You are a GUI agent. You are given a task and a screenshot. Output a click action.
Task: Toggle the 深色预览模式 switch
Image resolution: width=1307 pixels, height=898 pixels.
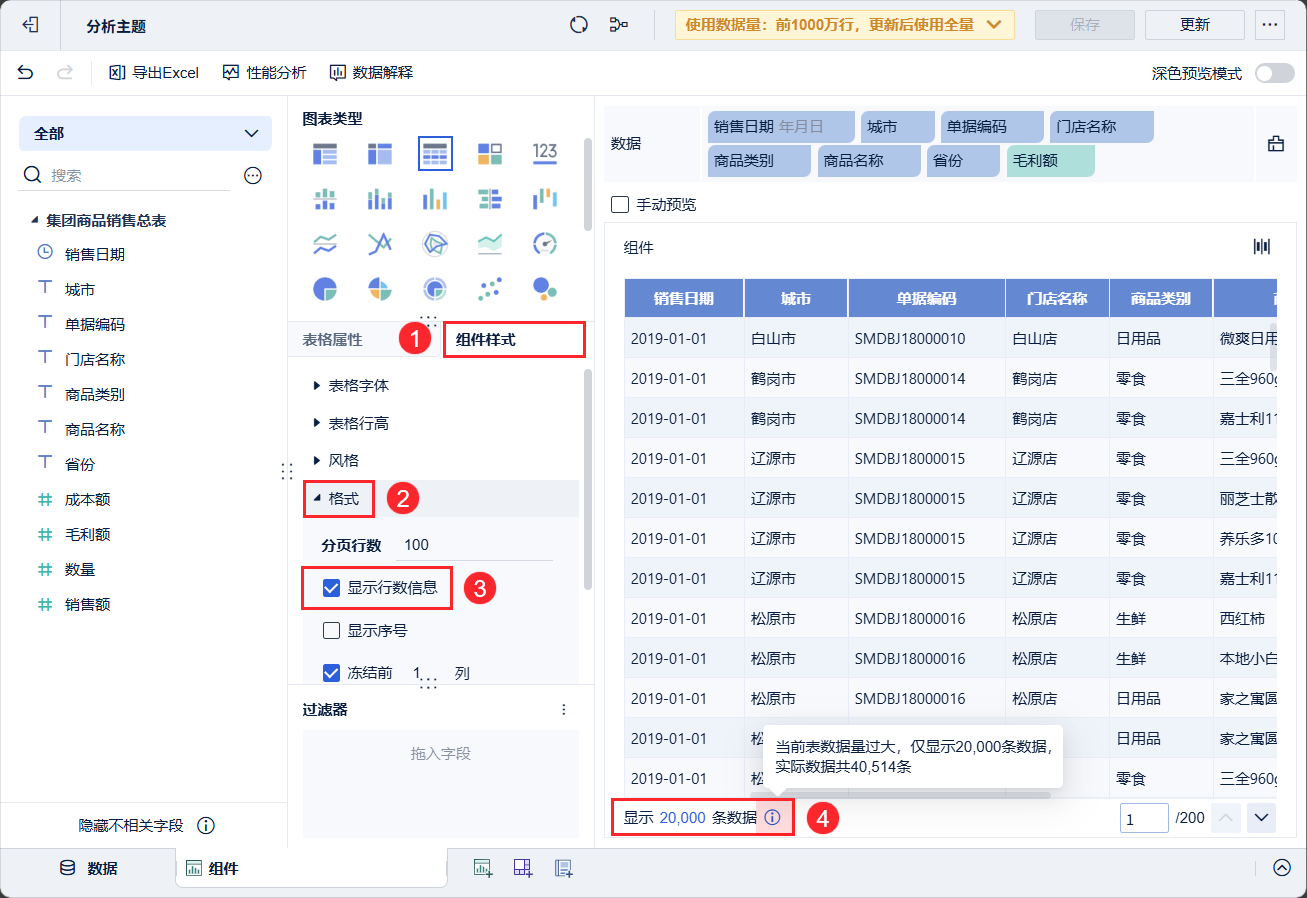coord(1275,73)
